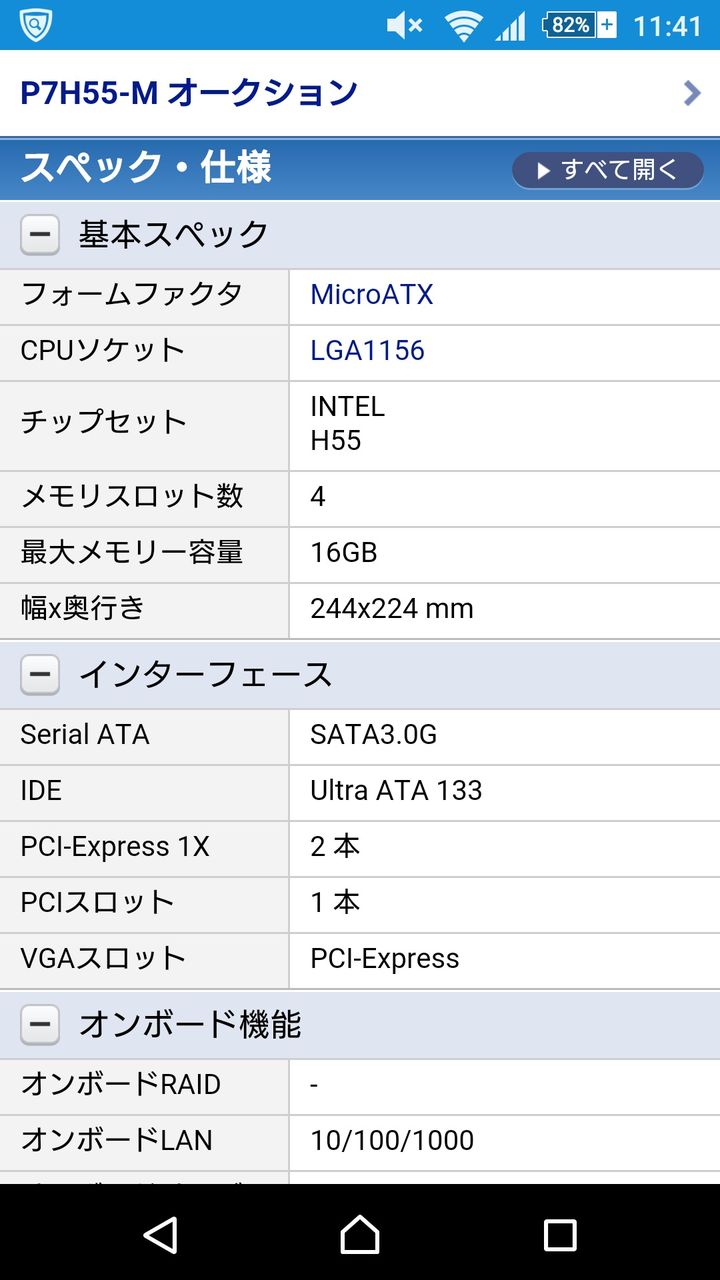Collapse the インターフェース section
The image size is (720, 1280).
click(40, 675)
